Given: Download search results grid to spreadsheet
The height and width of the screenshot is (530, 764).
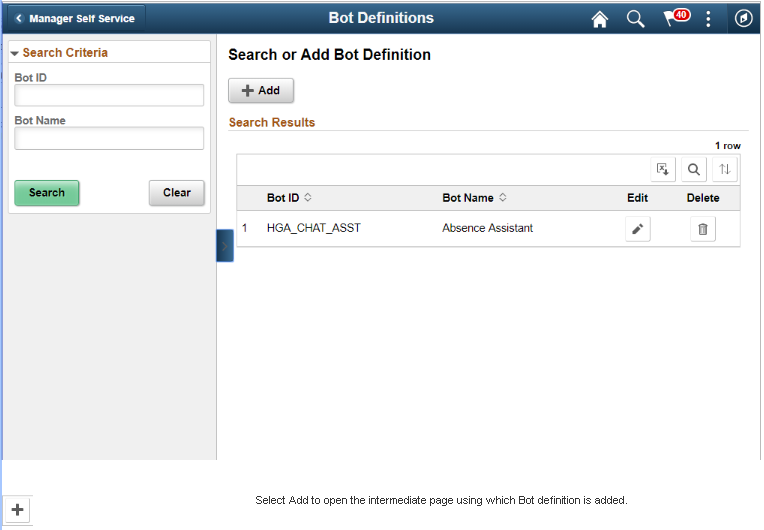Looking at the screenshot, I should pos(663,169).
